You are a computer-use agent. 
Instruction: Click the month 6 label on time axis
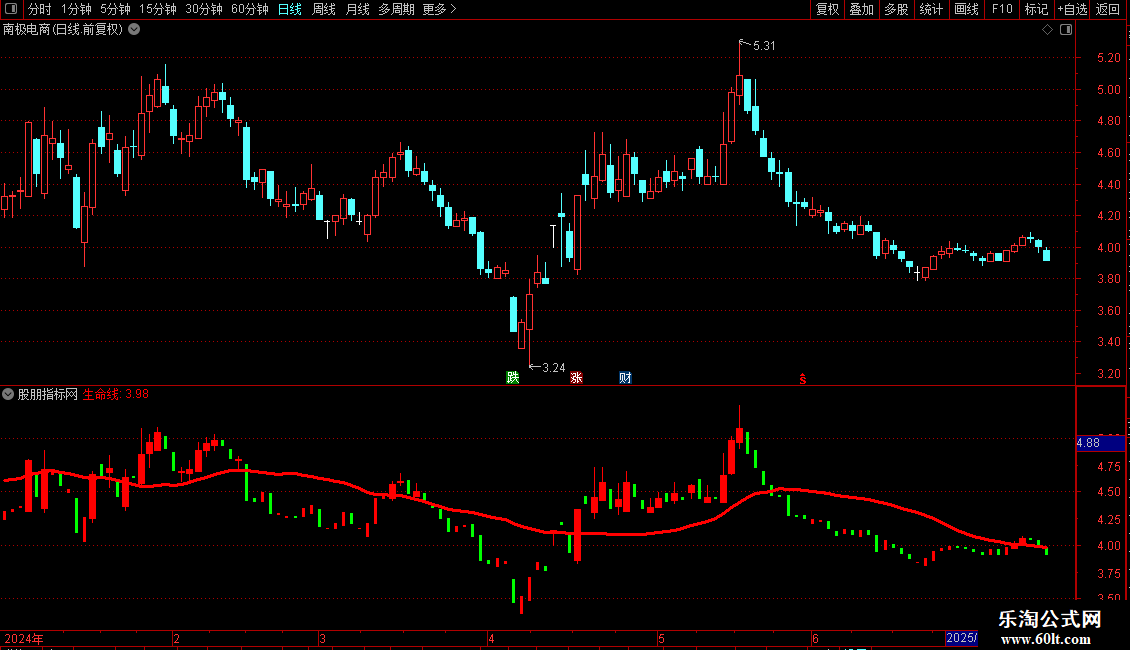(815, 638)
